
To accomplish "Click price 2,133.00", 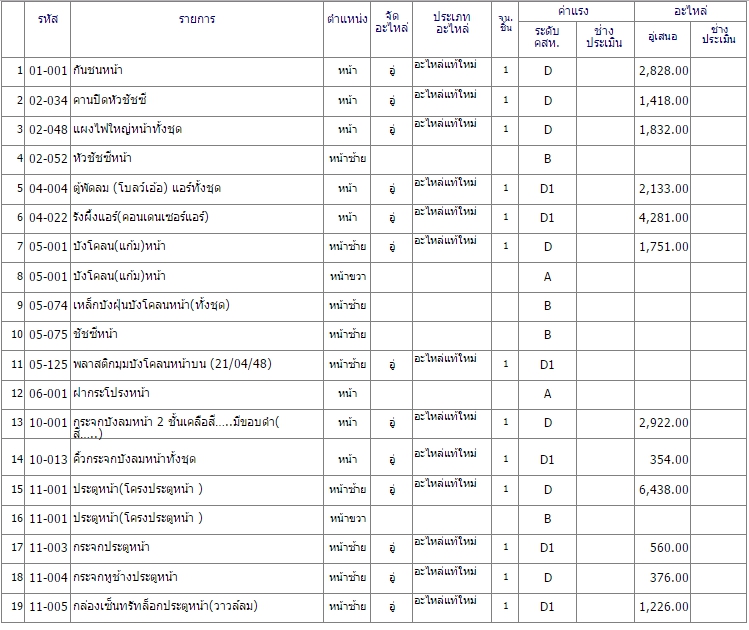I will coord(664,189).
